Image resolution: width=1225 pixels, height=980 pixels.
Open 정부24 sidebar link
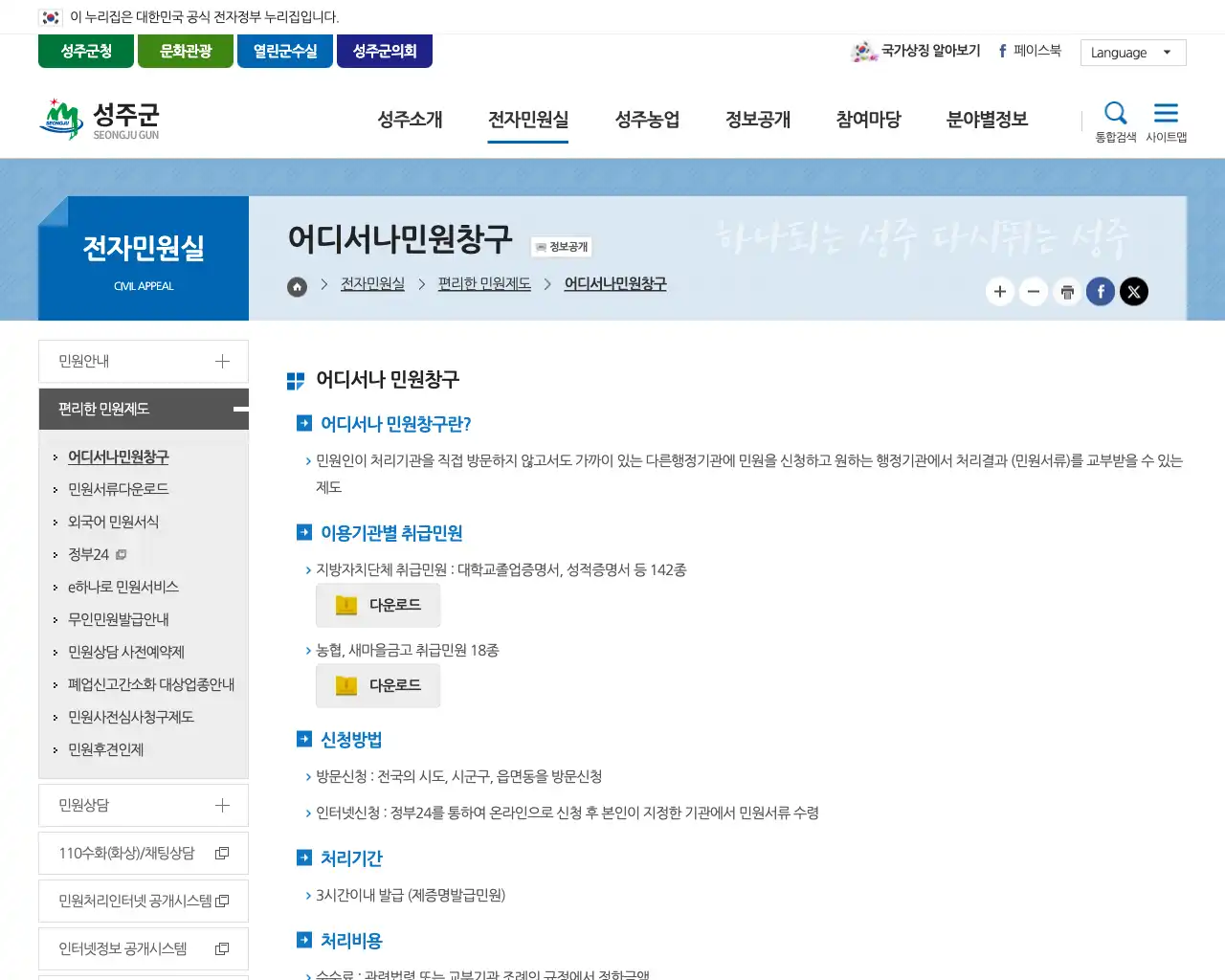point(97,554)
